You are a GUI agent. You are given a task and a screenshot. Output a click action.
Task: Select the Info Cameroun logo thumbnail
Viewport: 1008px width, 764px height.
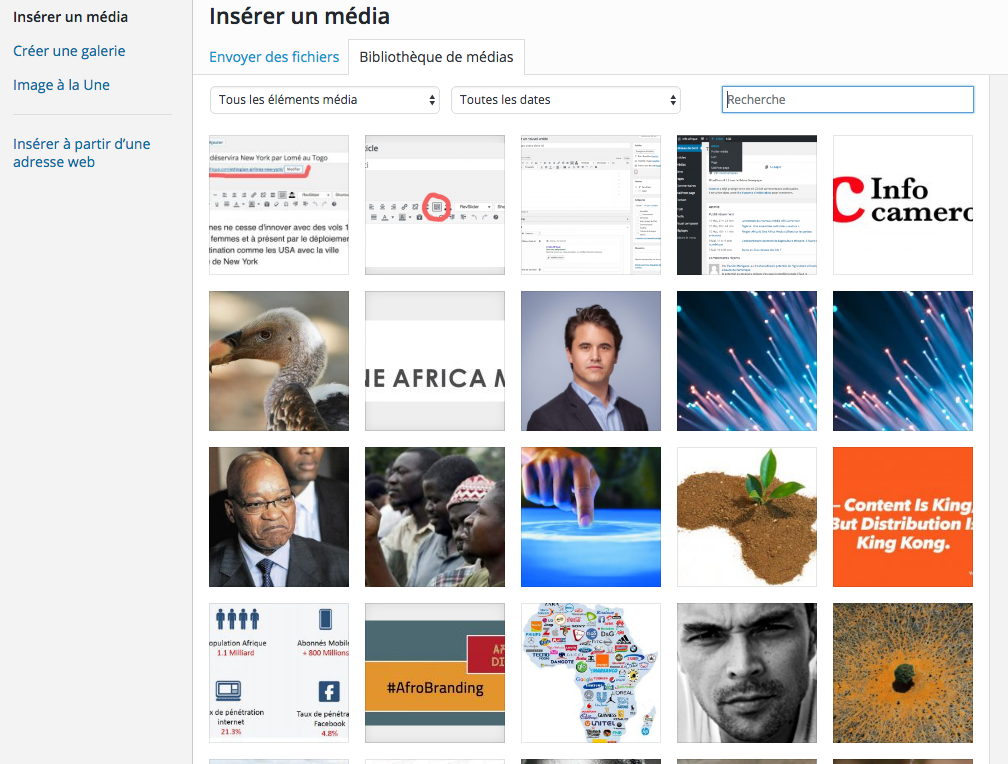point(902,205)
